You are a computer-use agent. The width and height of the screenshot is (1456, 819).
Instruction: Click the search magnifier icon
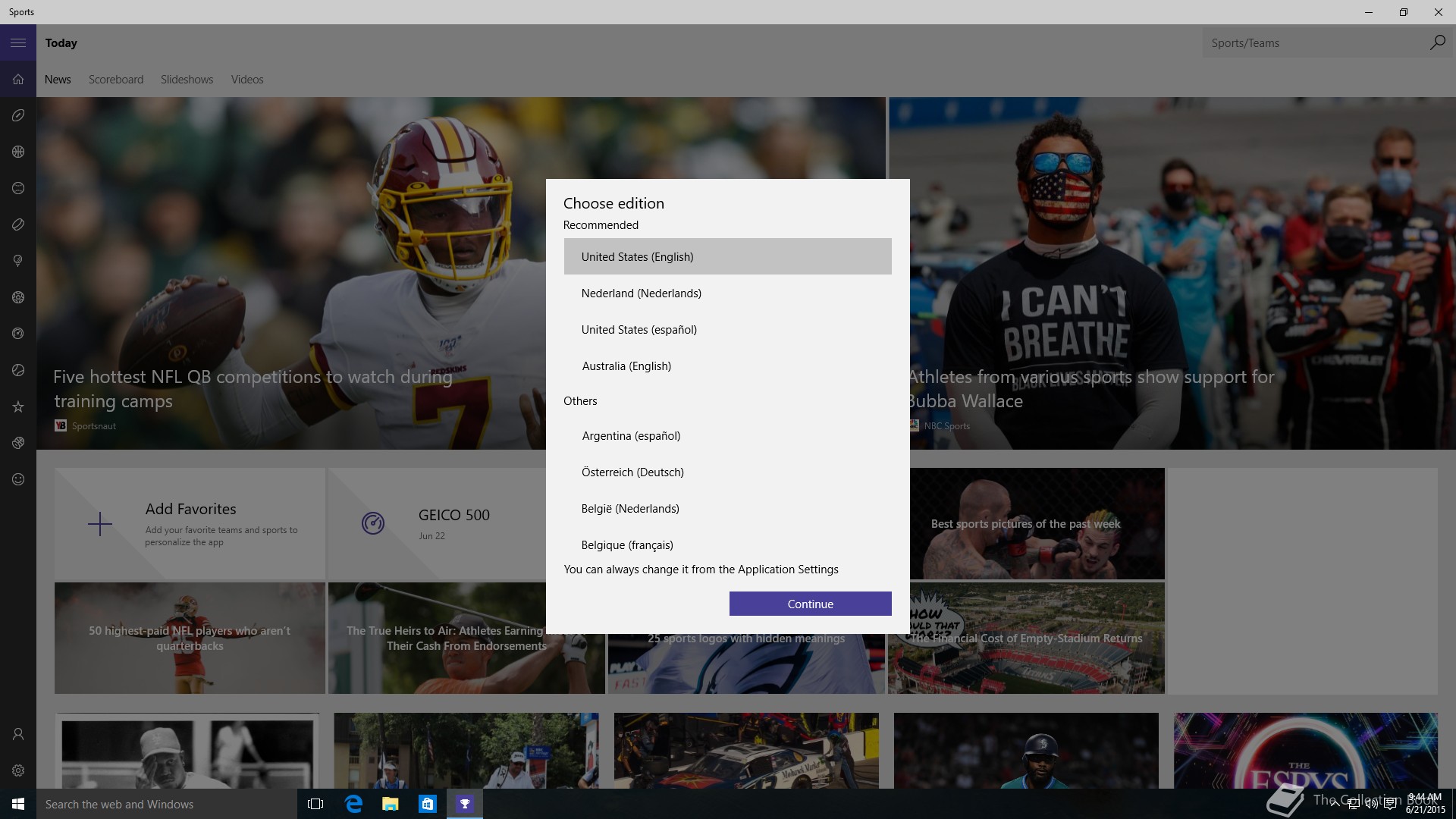click(x=1437, y=42)
